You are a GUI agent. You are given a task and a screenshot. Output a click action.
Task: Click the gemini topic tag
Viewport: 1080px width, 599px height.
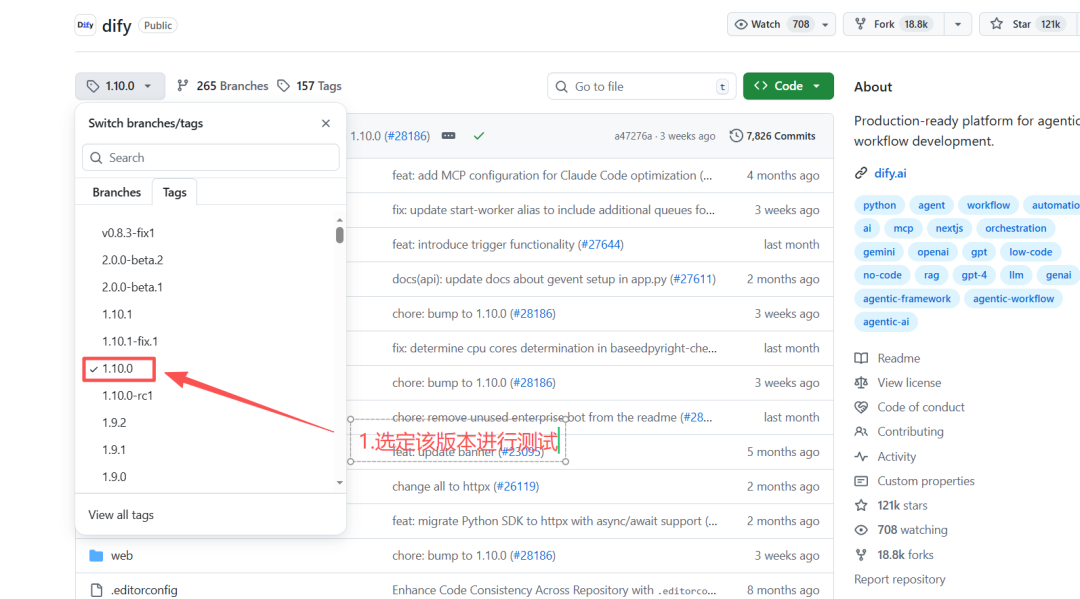point(879,252)
